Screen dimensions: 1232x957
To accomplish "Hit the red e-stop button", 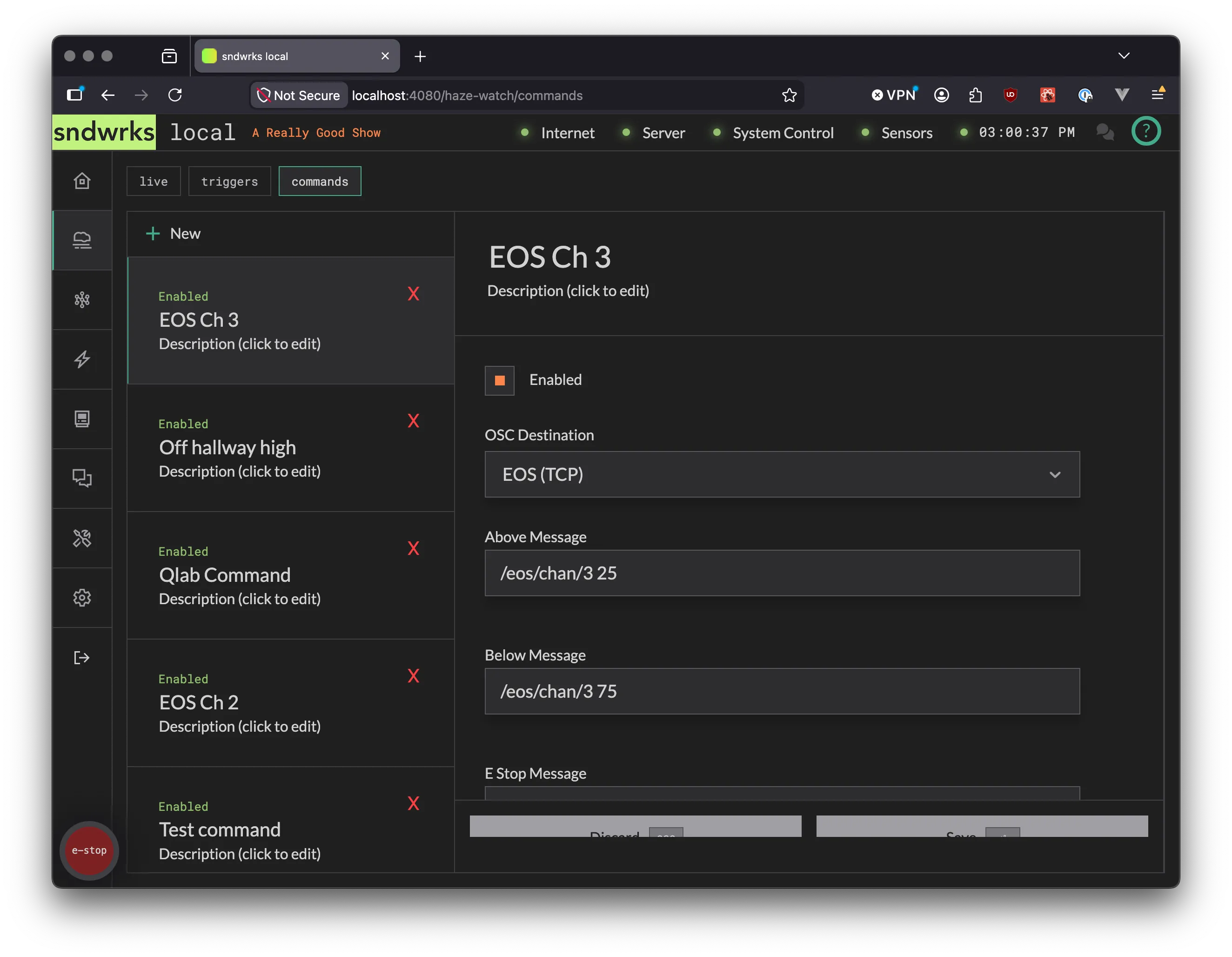I will point(88,850).
